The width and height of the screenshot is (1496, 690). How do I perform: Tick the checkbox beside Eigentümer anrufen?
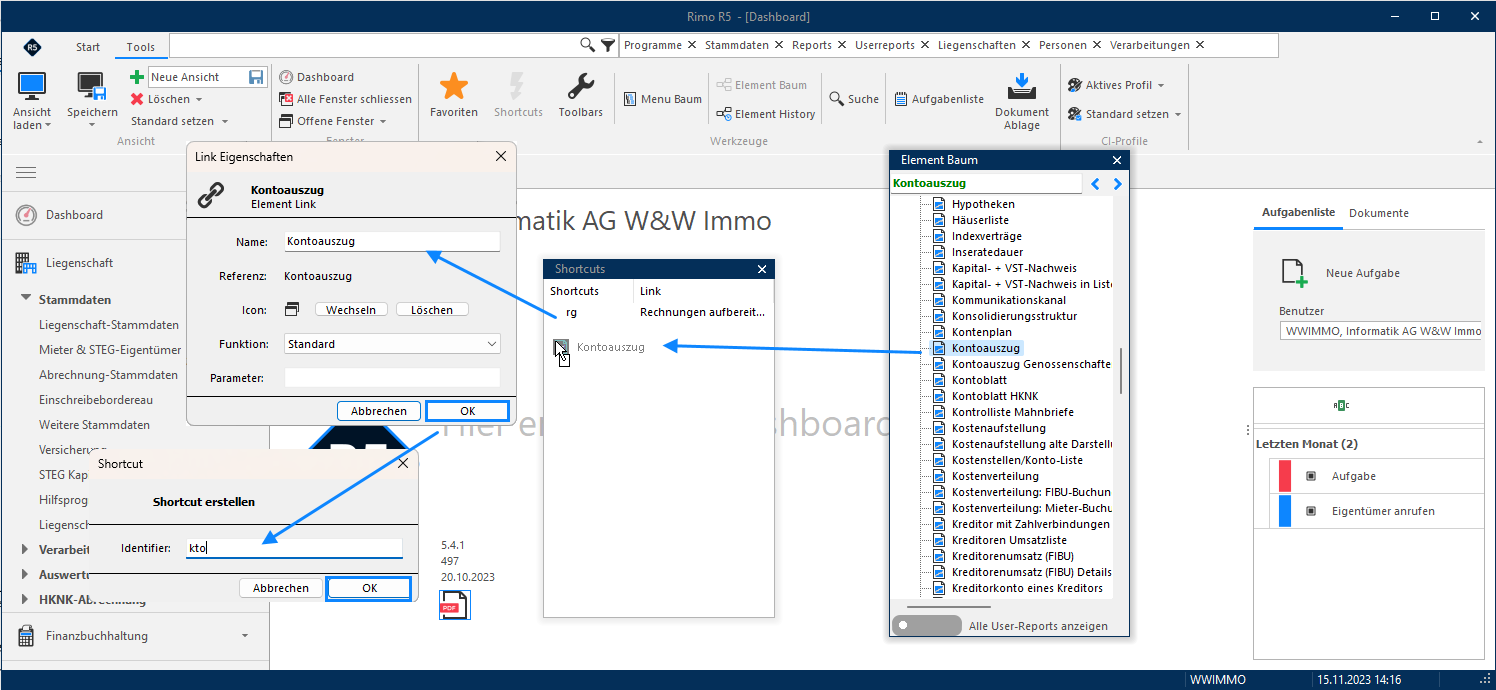coord(1311,511)
